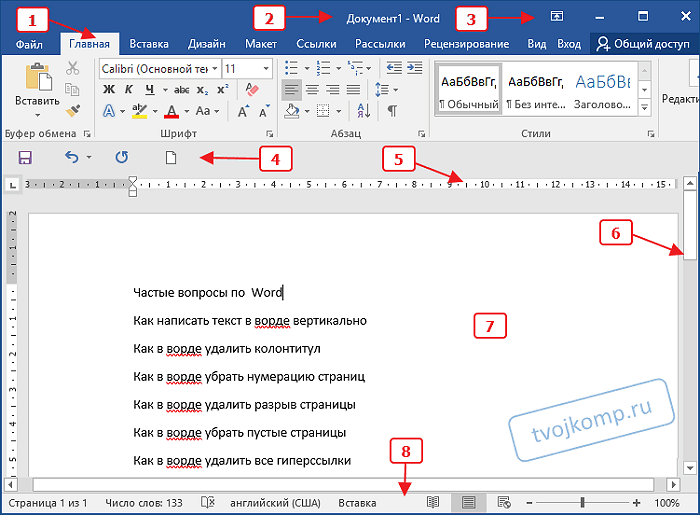Viewport: 700px width, 515px height.
Task: Toggle Center paragraph alignment
Action: pos(312,90)
